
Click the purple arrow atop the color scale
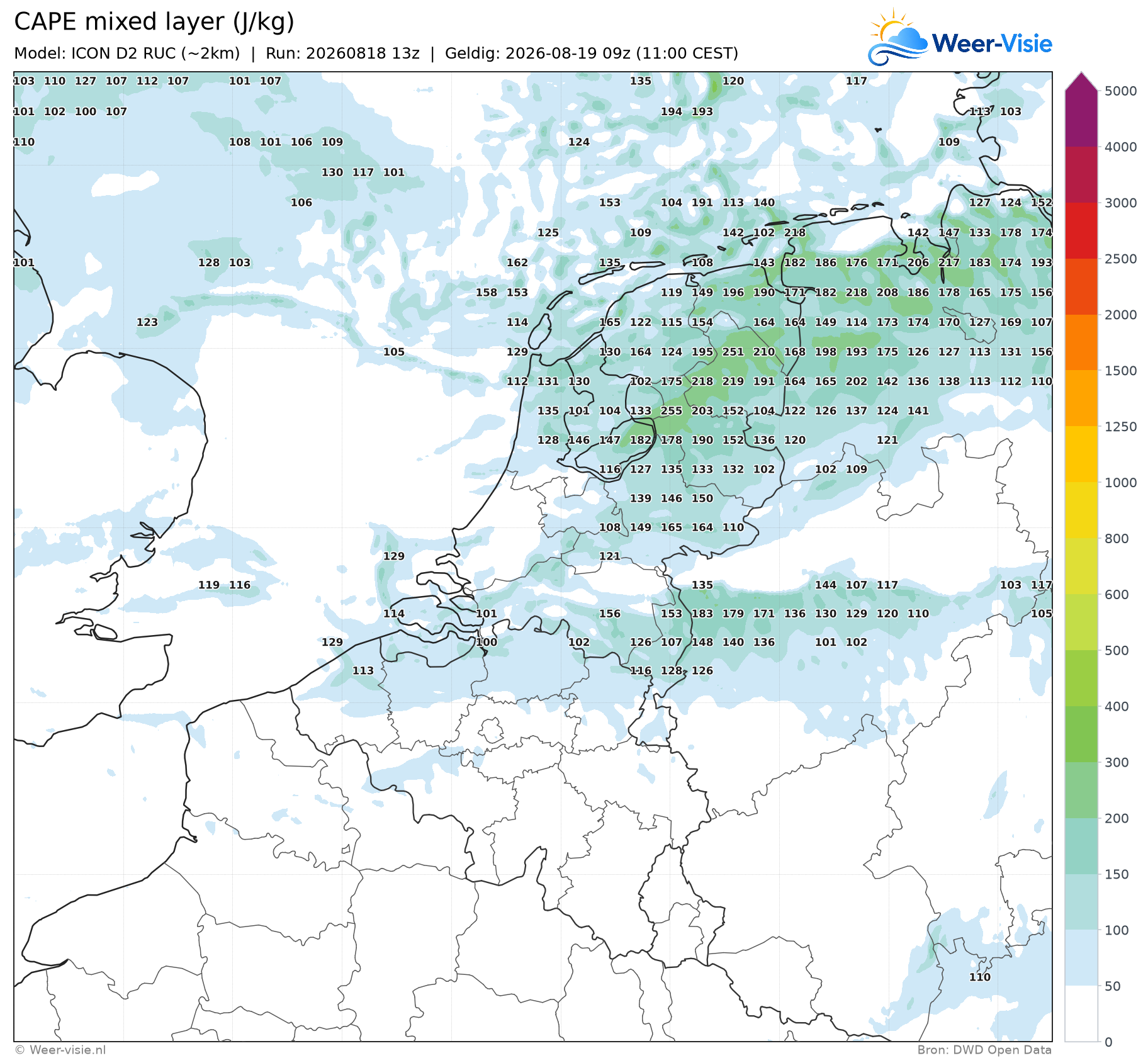click(1081, 82)
